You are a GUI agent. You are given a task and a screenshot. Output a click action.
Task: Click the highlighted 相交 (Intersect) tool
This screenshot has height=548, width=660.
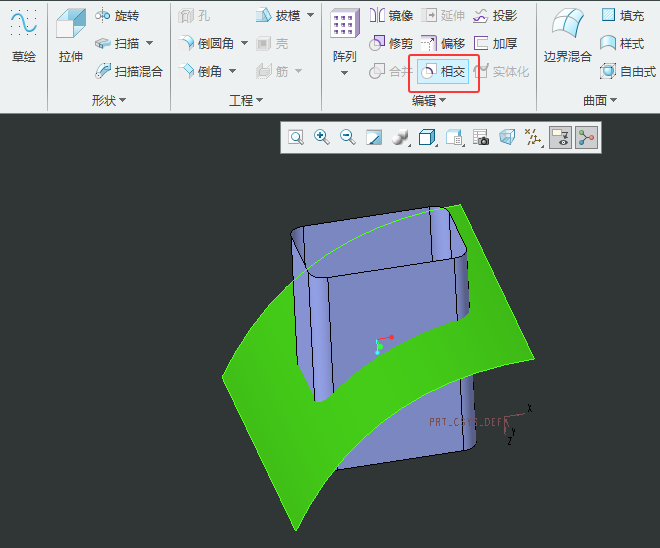[443, 72]
